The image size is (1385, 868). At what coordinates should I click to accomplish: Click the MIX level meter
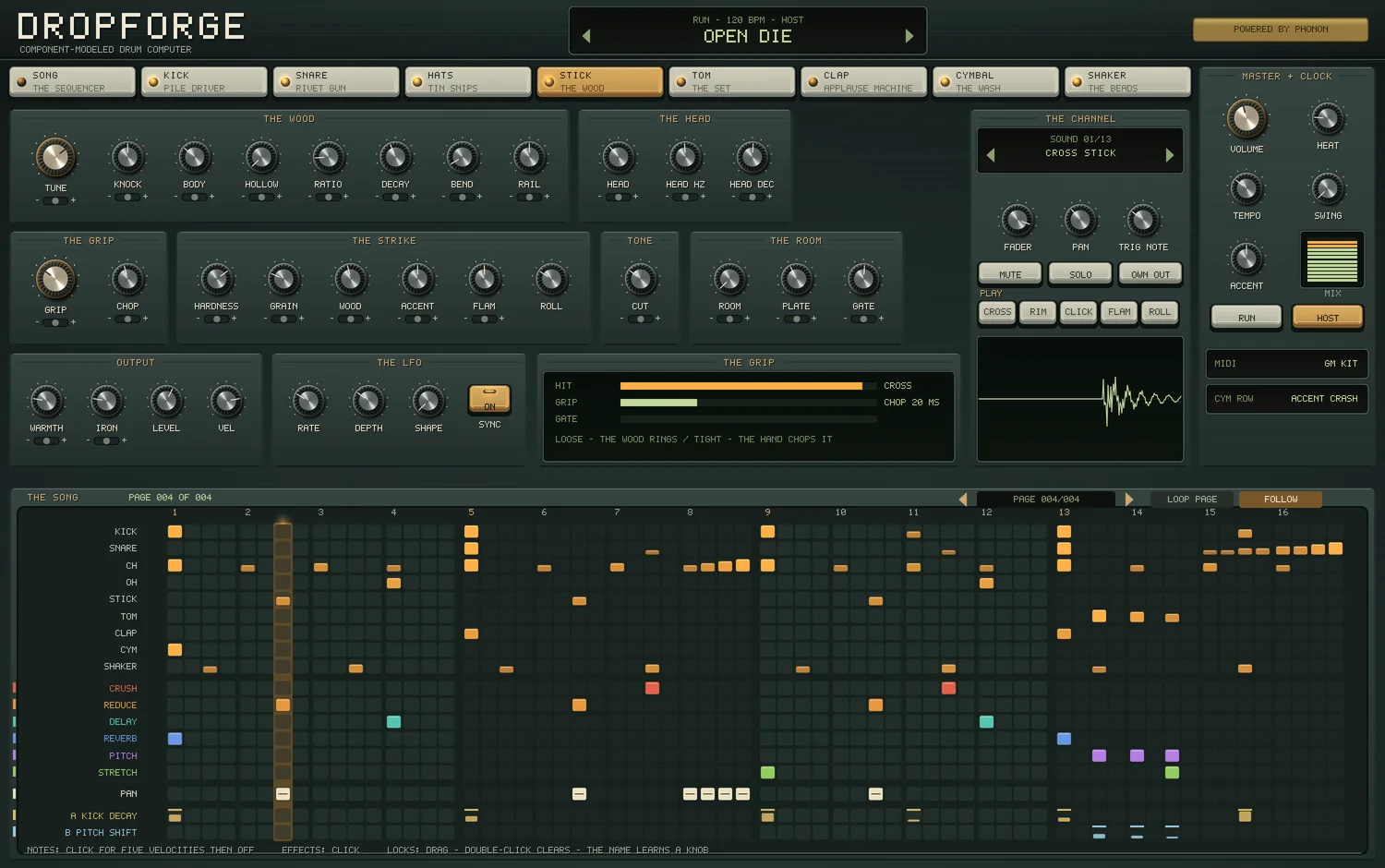(1332, 260)
